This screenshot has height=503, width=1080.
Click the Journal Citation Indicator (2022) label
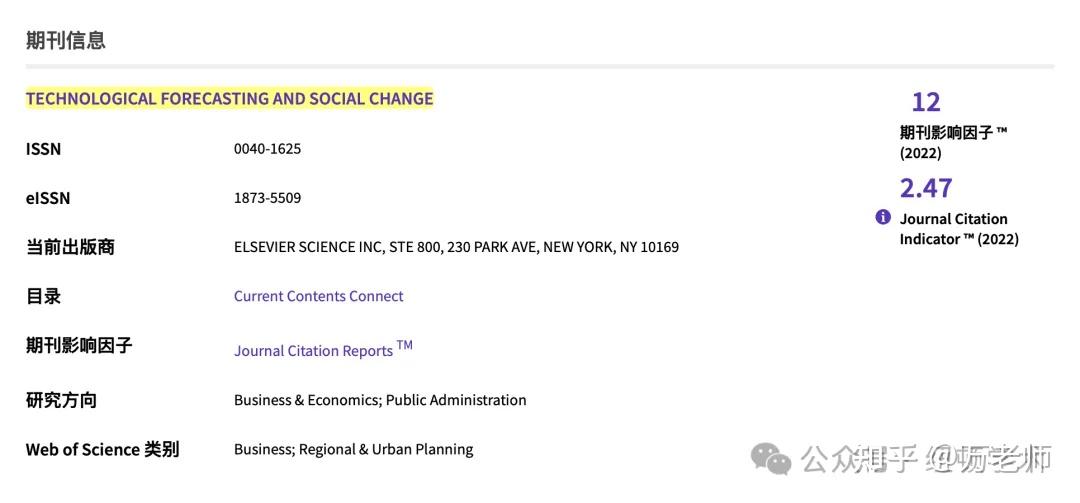click(958, 229)
